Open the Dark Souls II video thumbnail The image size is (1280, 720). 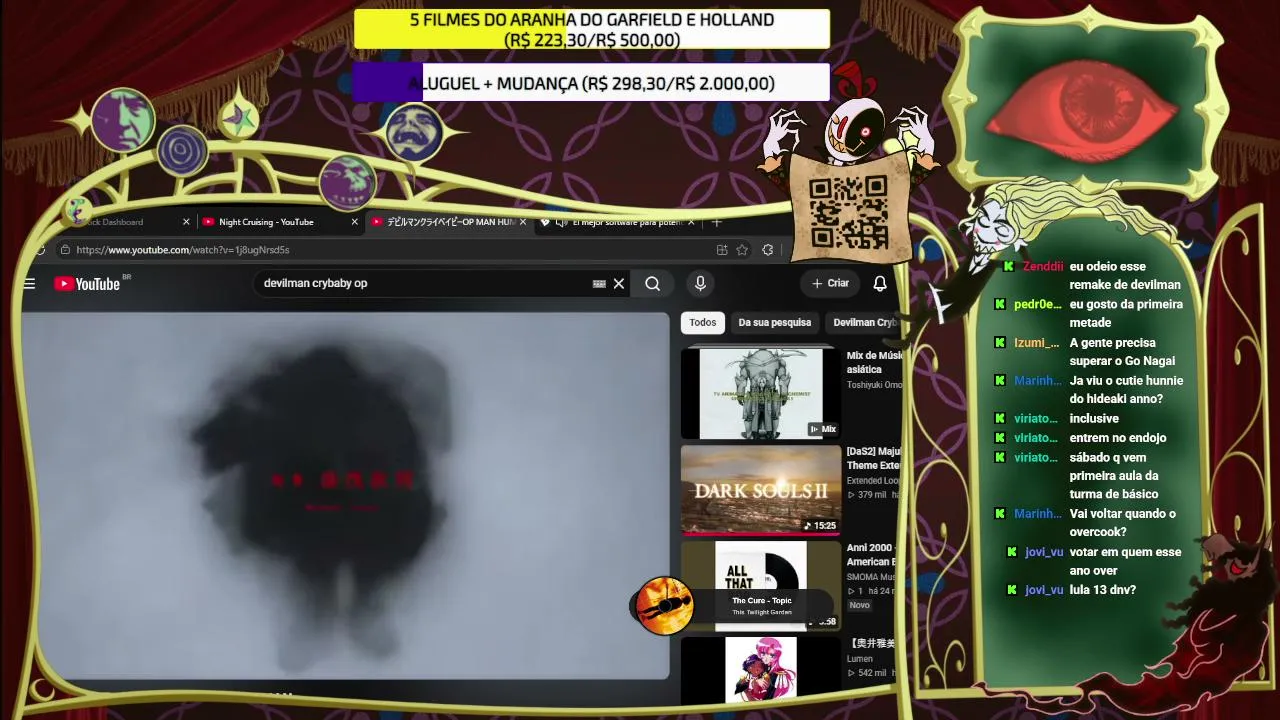click(x=761, y=490)
